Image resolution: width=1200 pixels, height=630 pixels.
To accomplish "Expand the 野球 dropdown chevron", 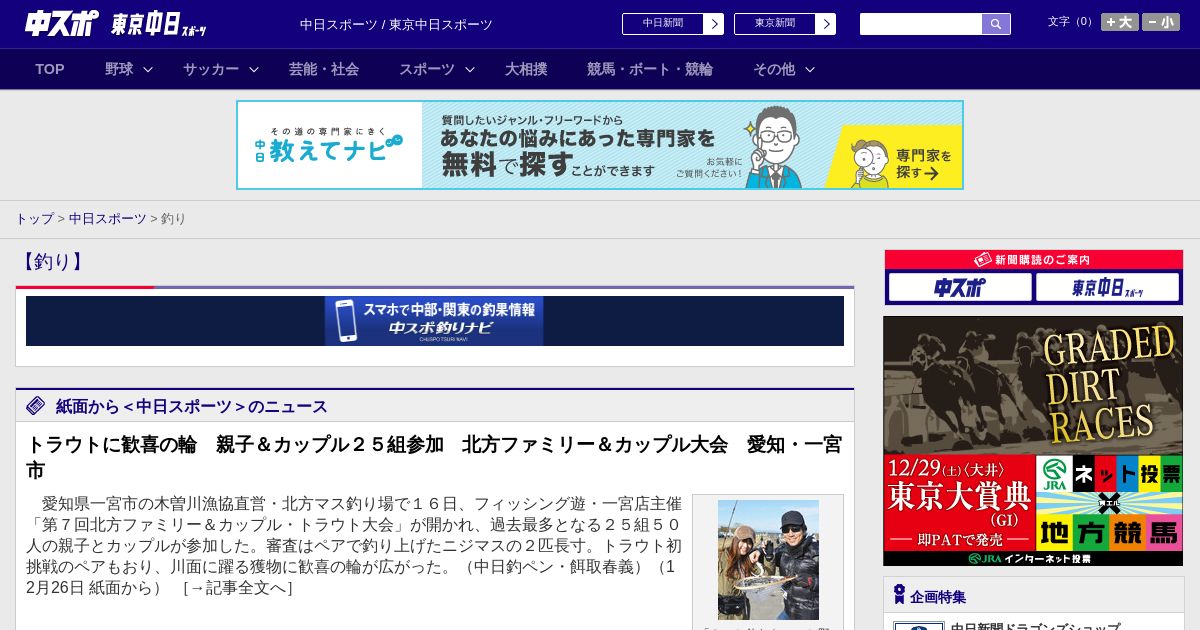I will 148,69.
